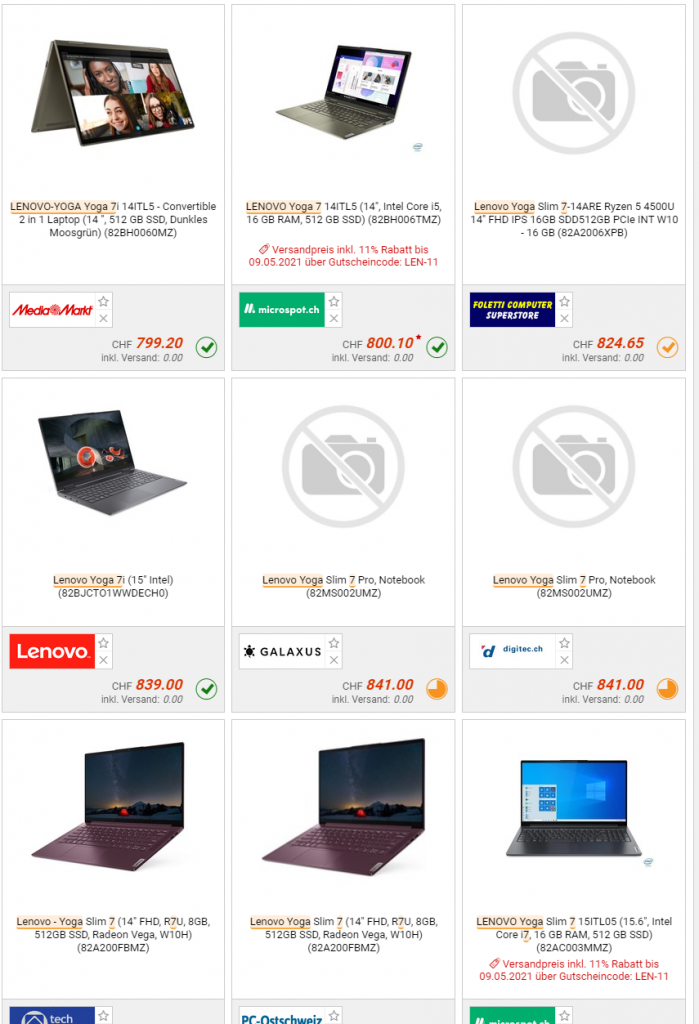Screen dimensions: 699x1024
Task: Click LEN-11 voucher discount note under Yoga 7 14ITL5
Action: pyautogui.click(x=344, y=255)
